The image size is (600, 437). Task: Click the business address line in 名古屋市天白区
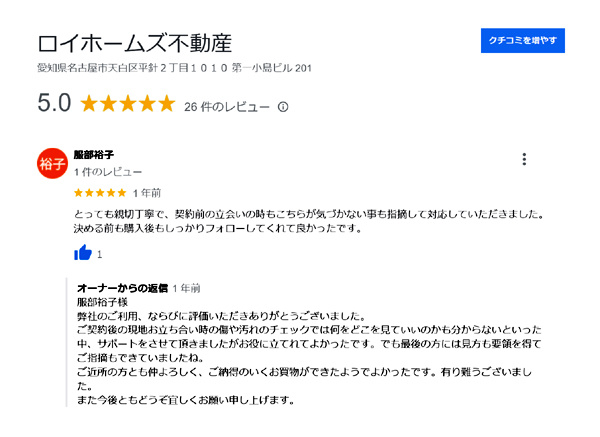[x=175, y=68]
